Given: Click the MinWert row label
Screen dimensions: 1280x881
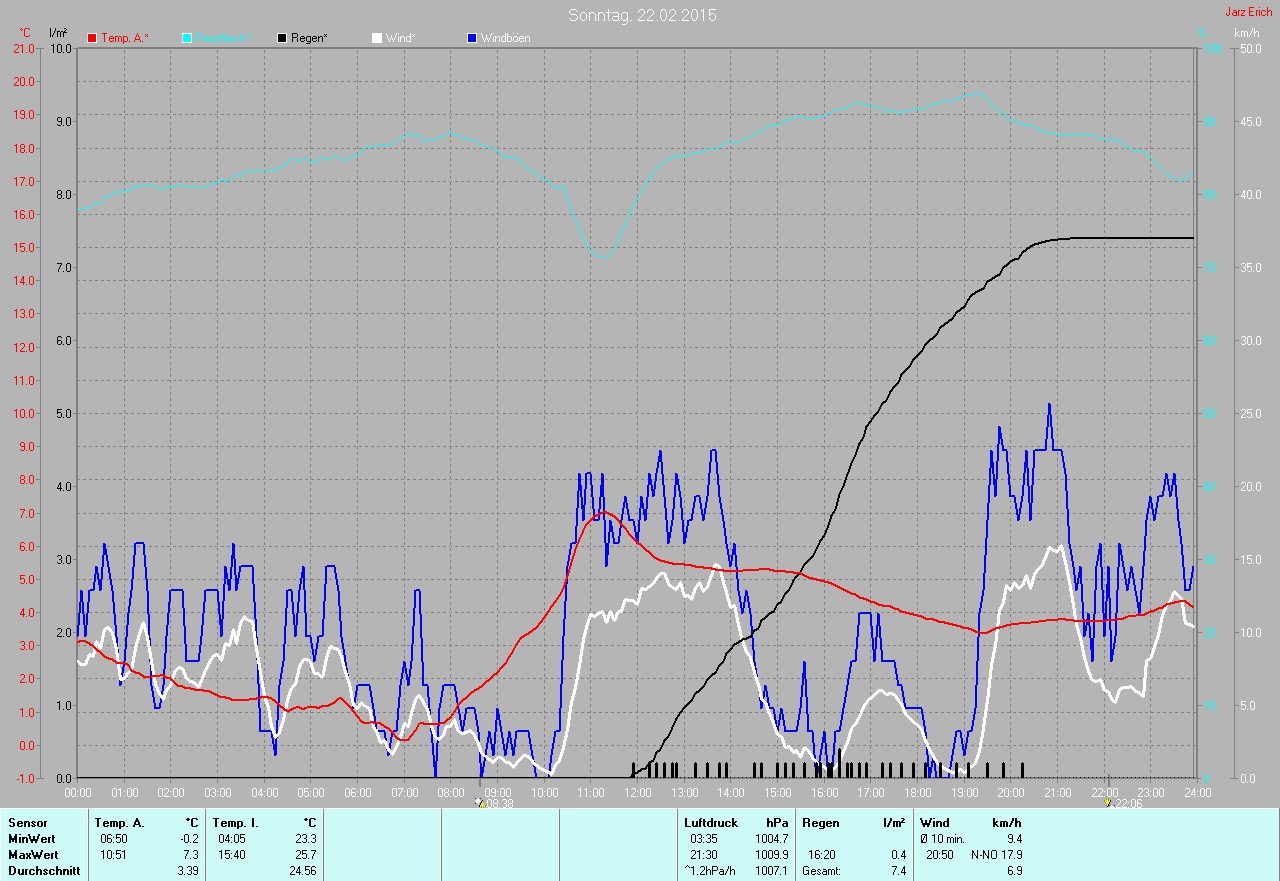Looking at the screenshot, I should (x=32, y=839).
